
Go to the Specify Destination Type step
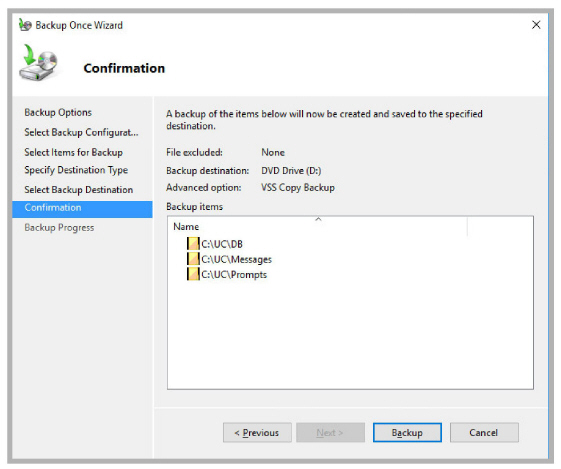click(x=76, y=170)
